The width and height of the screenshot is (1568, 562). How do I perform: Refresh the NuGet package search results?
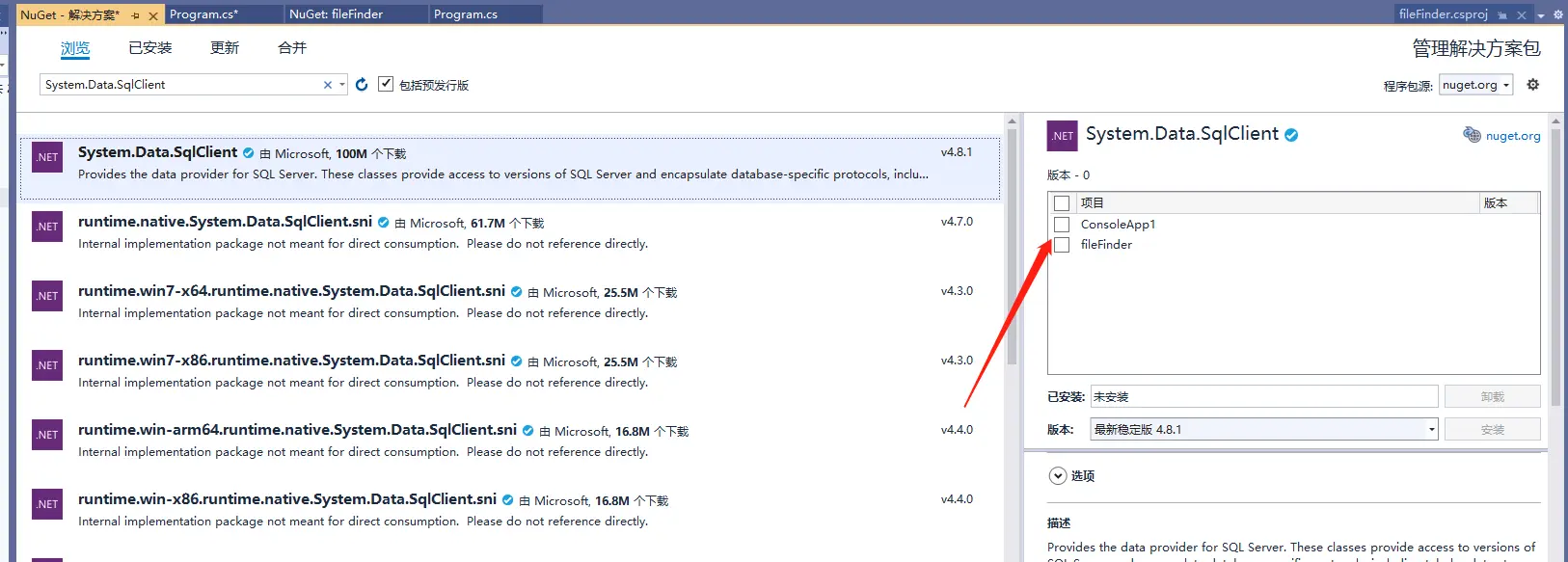pos(362,85)
